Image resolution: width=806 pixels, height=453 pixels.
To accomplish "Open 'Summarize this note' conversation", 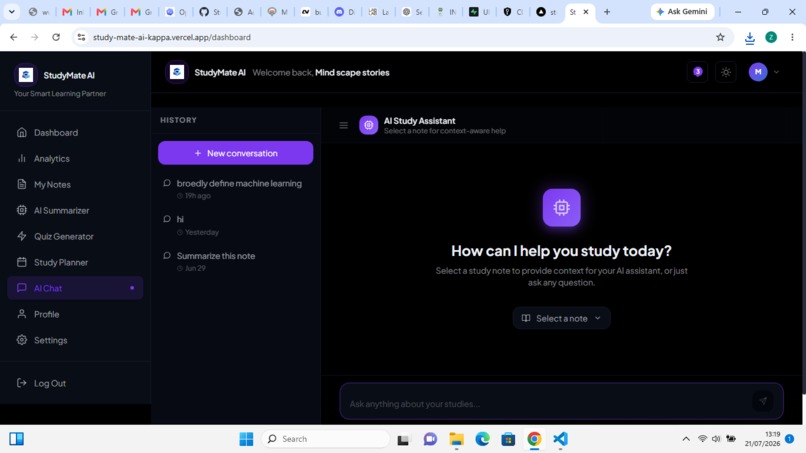I will point(235,261).
